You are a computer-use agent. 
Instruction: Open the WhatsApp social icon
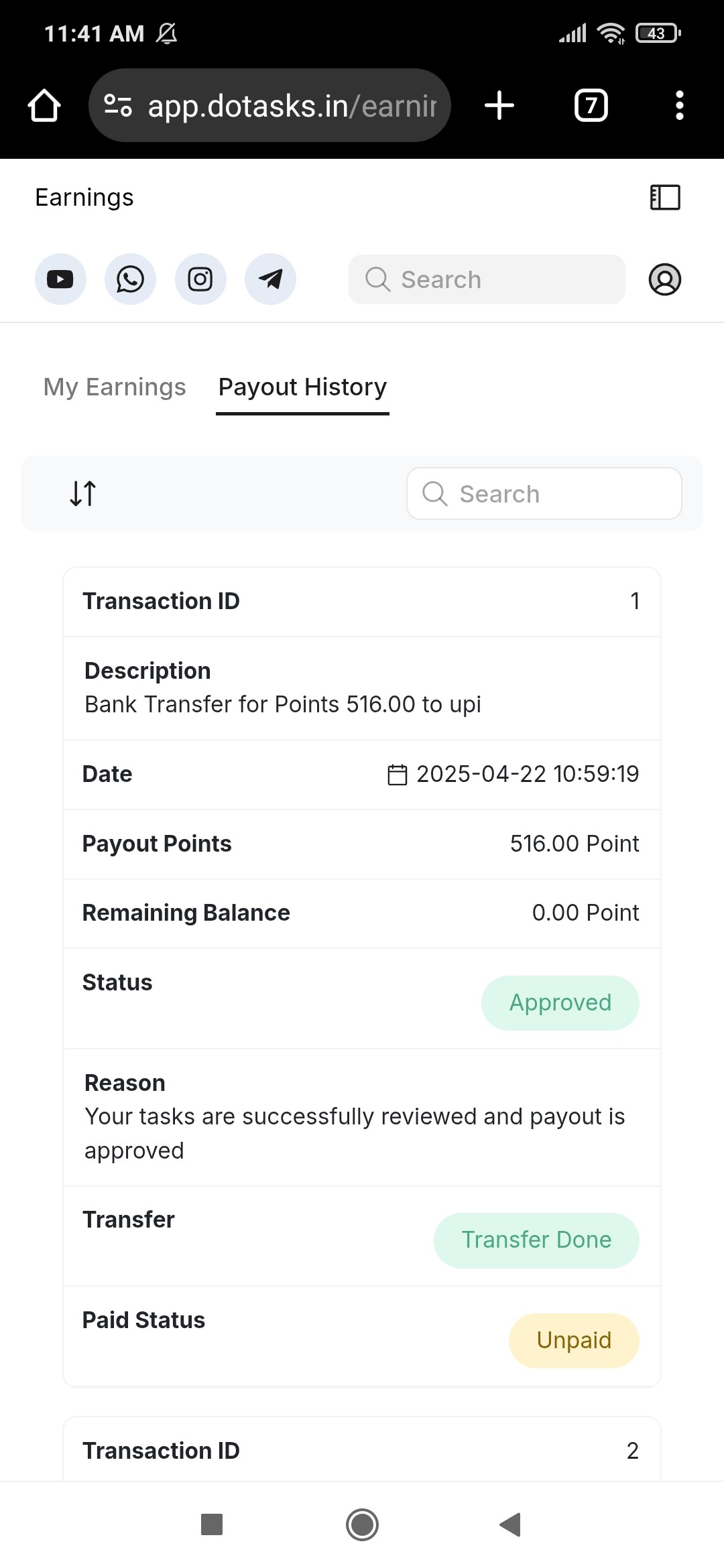pos(130,279)
